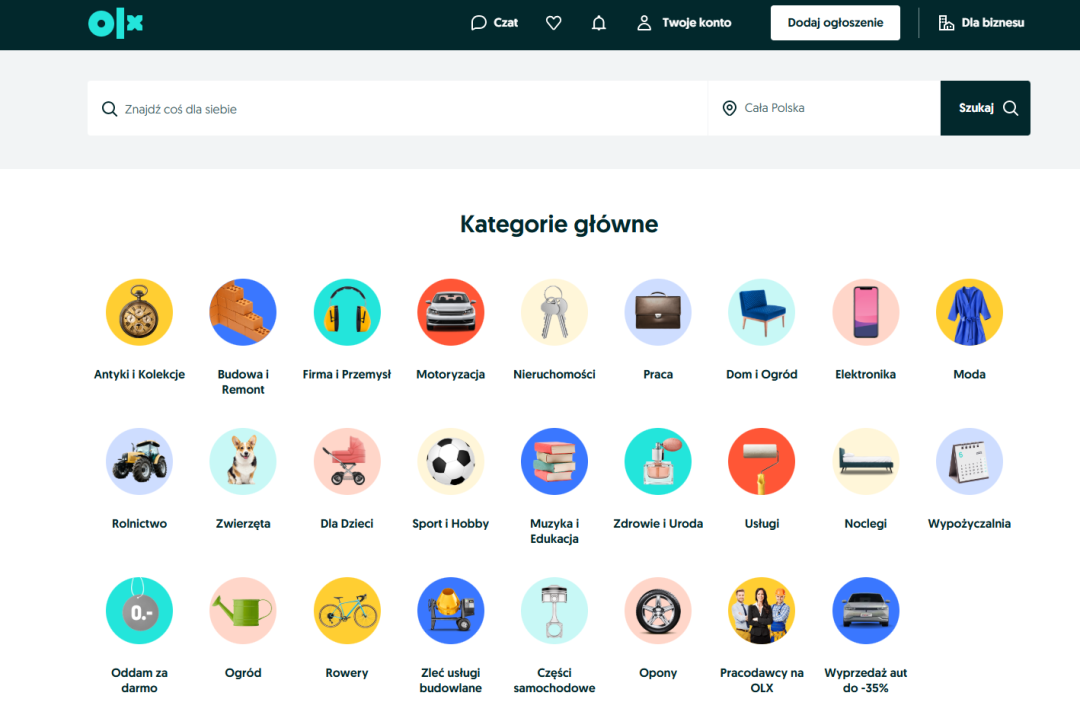Select the Zwierzęta dog icon
Viewport: 1080px width, 715px height.
[243, 461]
